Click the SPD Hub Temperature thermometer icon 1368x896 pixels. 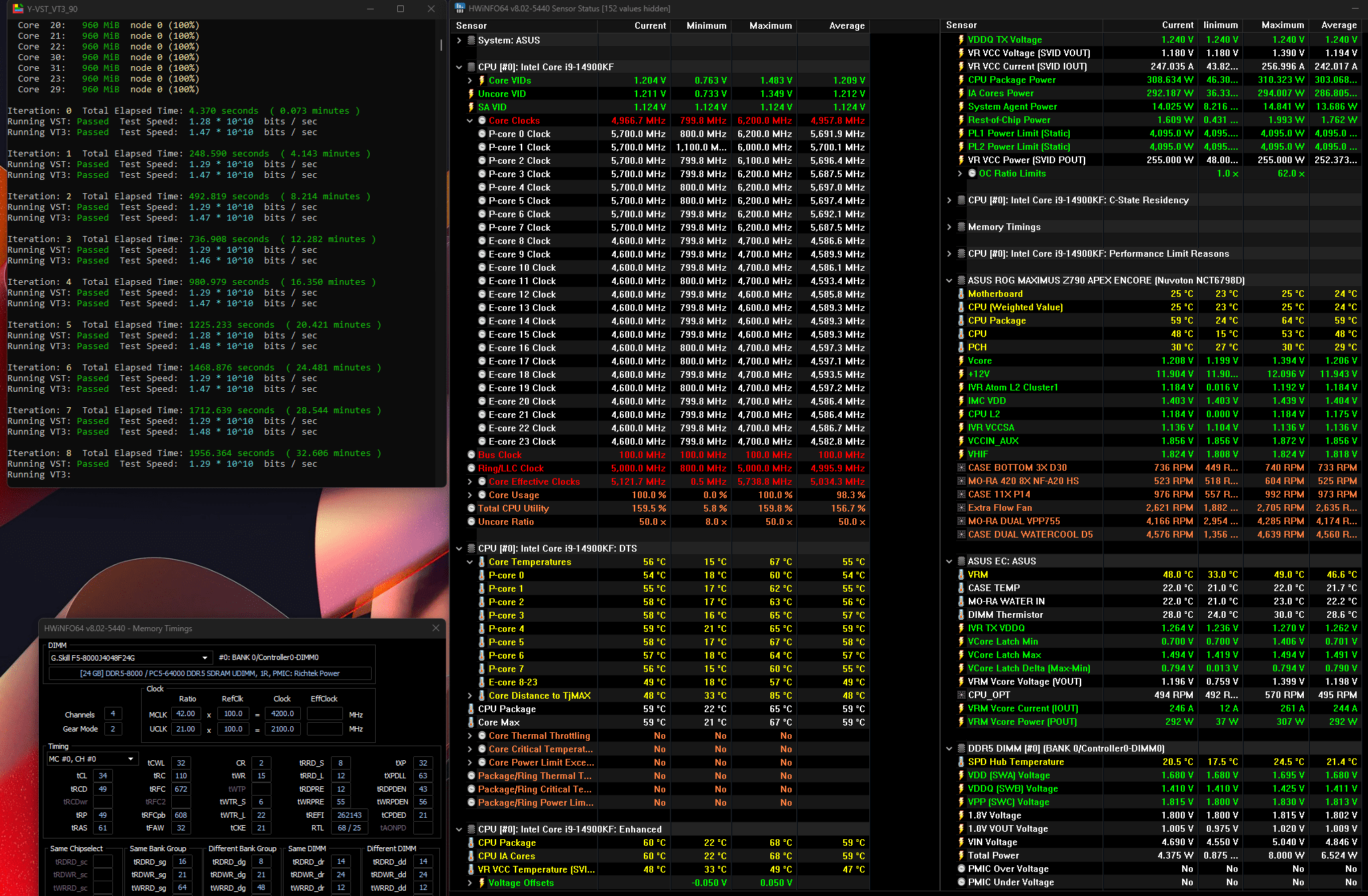[961, 762]
